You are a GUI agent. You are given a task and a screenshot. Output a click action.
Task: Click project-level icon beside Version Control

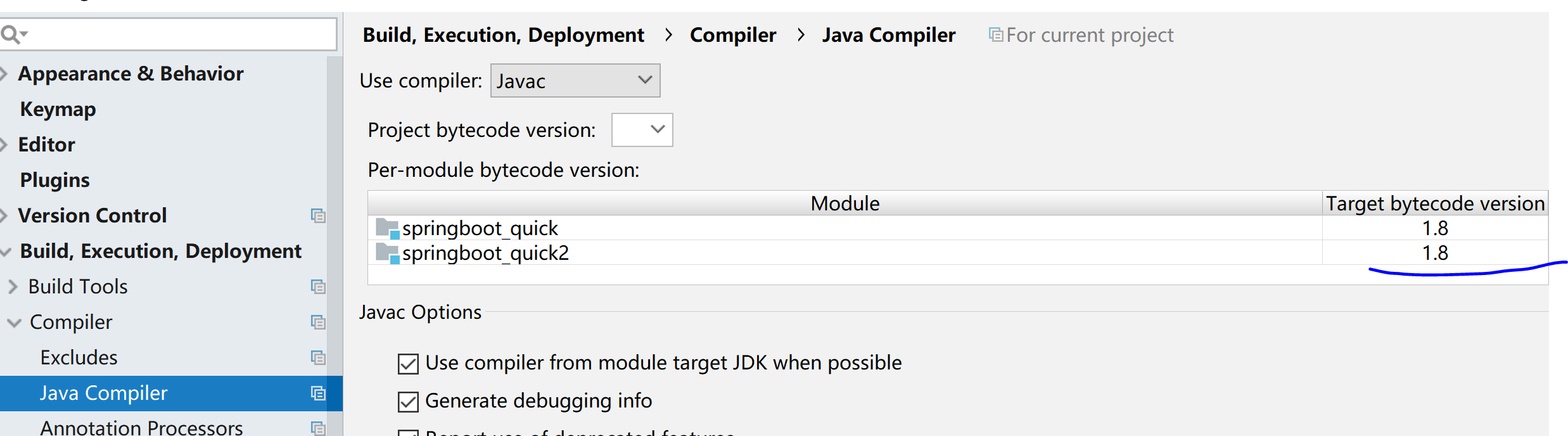318,216
